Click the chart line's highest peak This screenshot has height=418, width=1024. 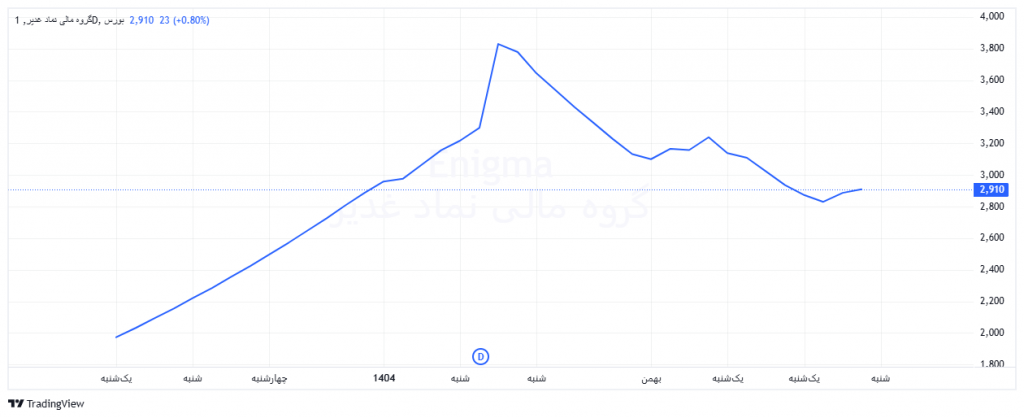498,44
